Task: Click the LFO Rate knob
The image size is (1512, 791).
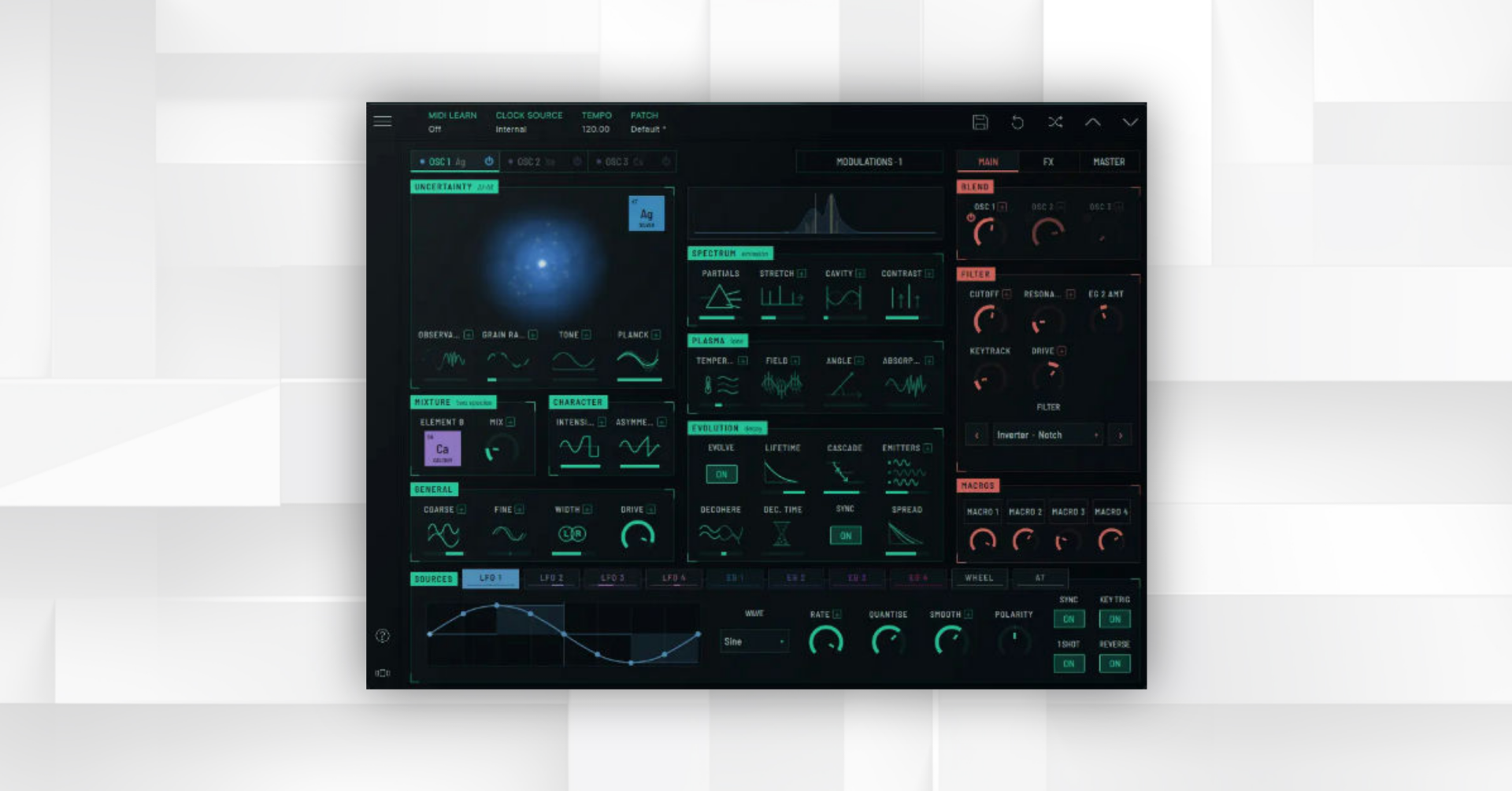Action: tap(825, 641)
